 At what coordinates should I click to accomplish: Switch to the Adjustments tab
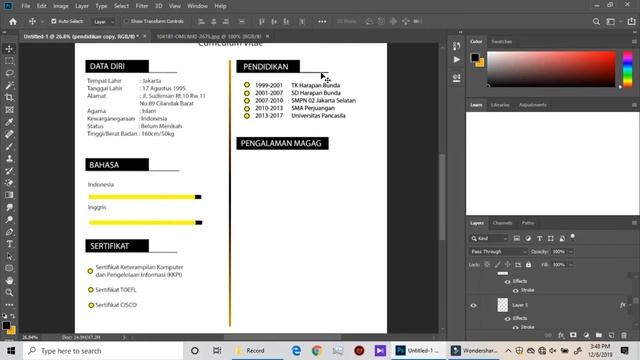point(532,105)
